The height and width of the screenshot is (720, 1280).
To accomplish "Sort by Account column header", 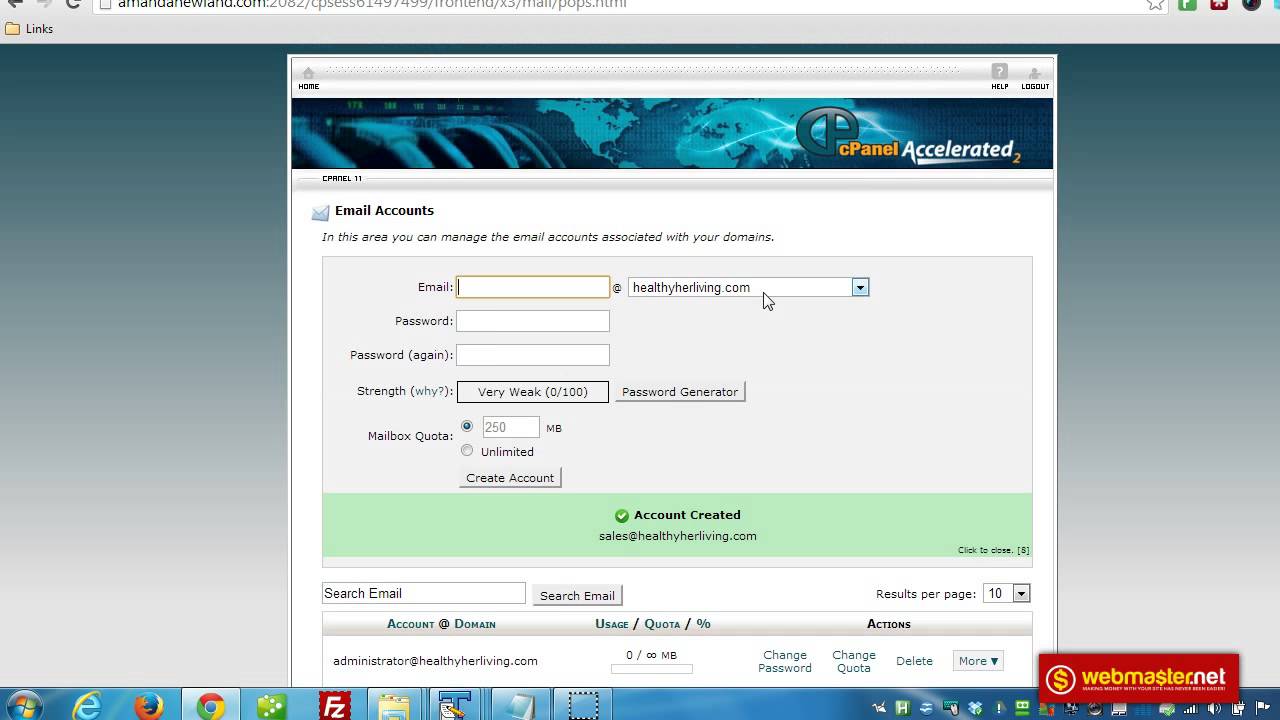I will click(411, 624).
